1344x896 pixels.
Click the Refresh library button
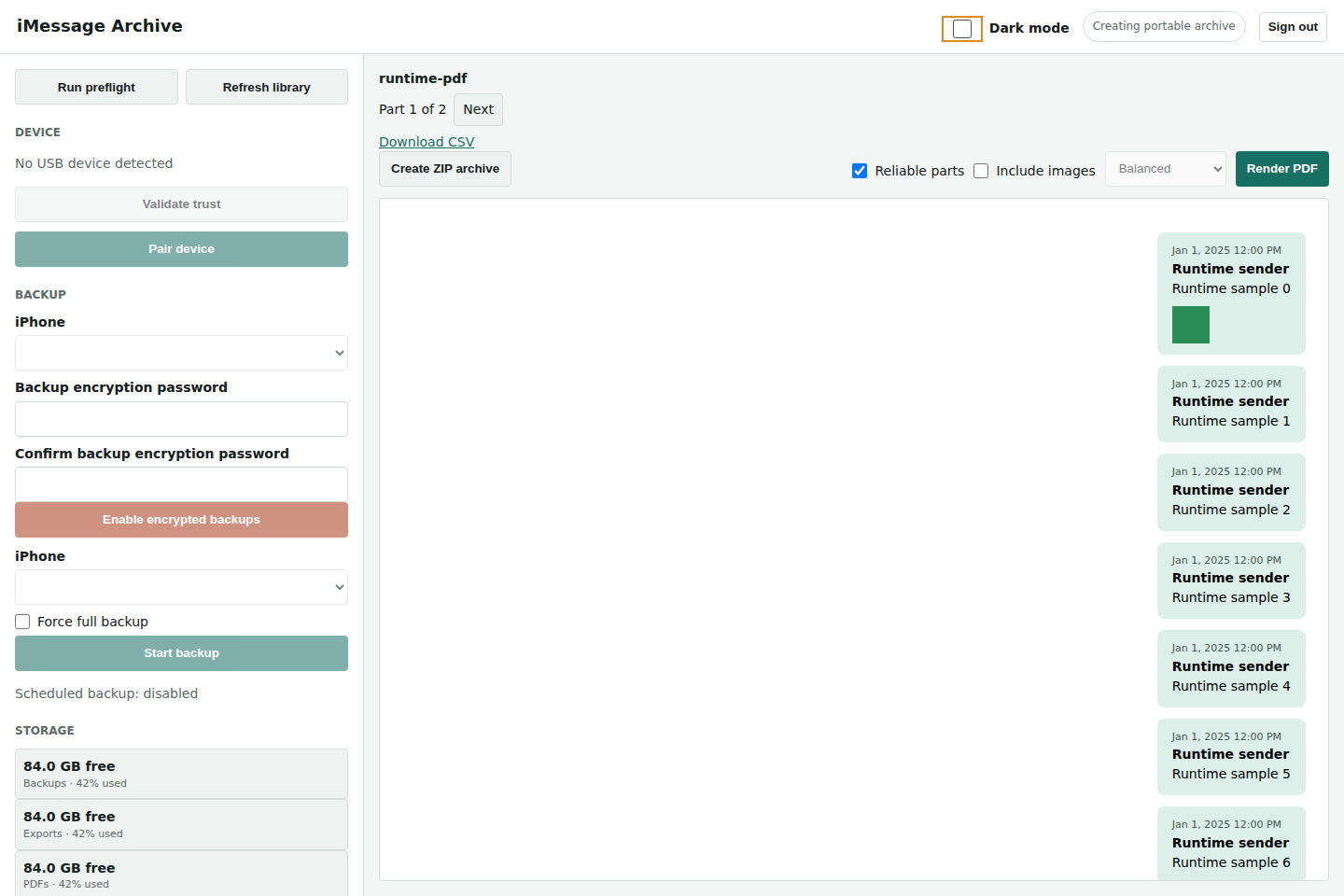pyautogui.click(x=267, y=87)
